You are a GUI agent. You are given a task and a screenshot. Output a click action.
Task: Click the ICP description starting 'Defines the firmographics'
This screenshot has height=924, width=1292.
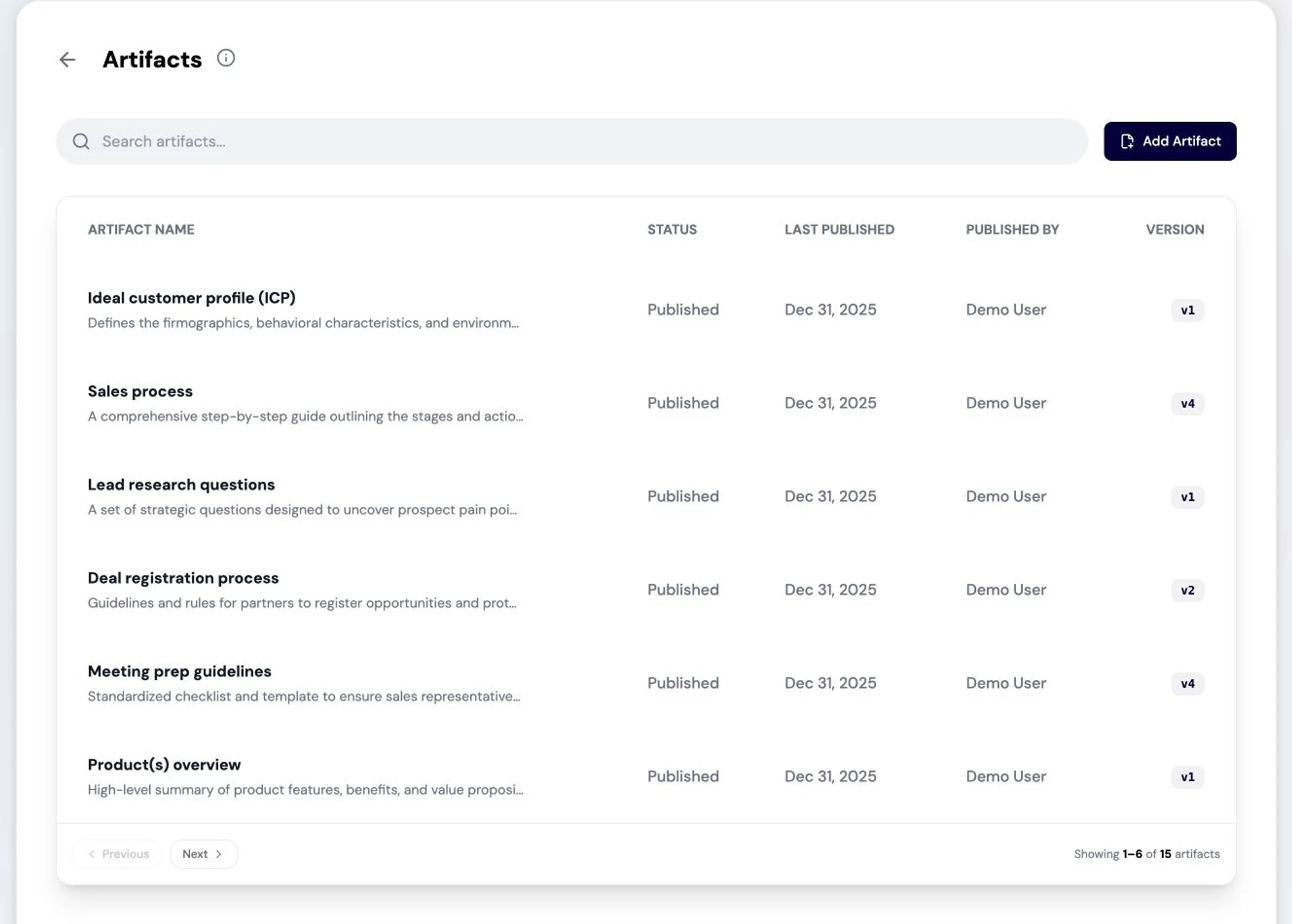click(x=303, y=323)
